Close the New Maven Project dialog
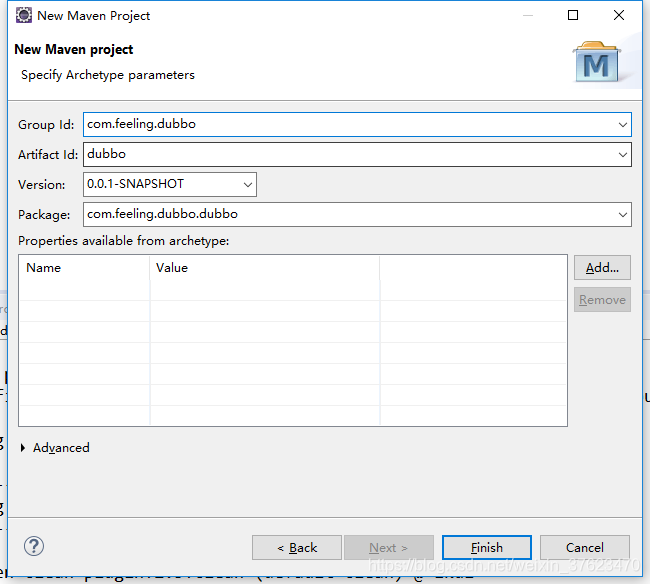 click(619, 15)
